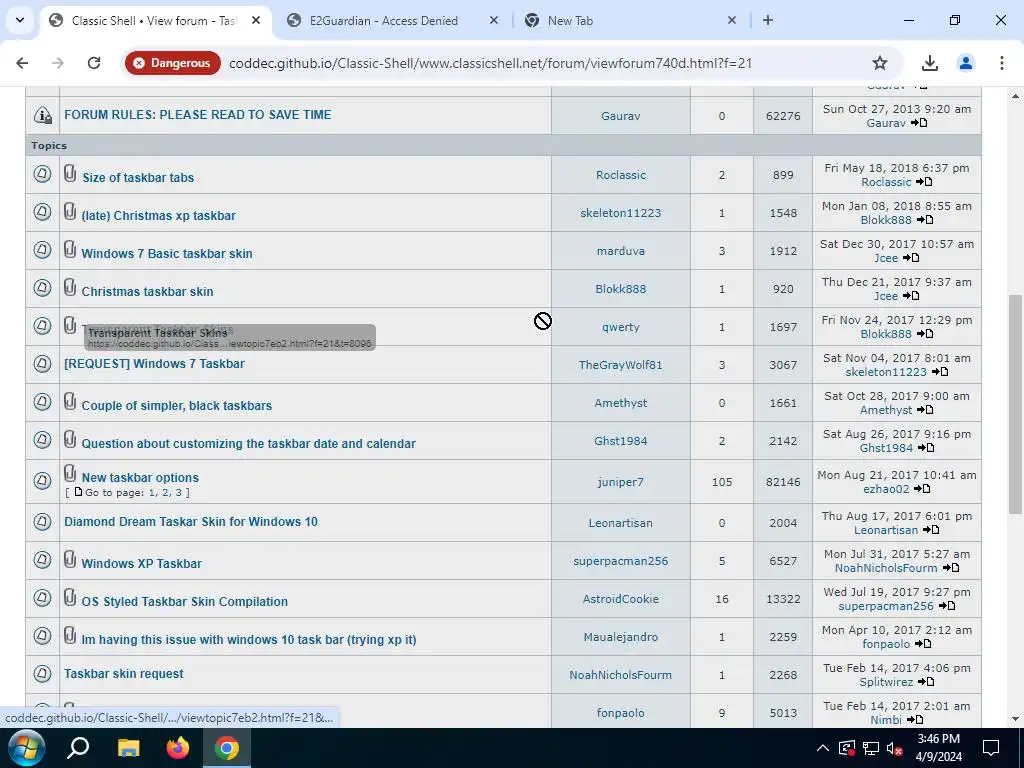1024x768 pixels.
Task: Click the topic status icon in the New taskbar options row
Action: pos(42,481)
